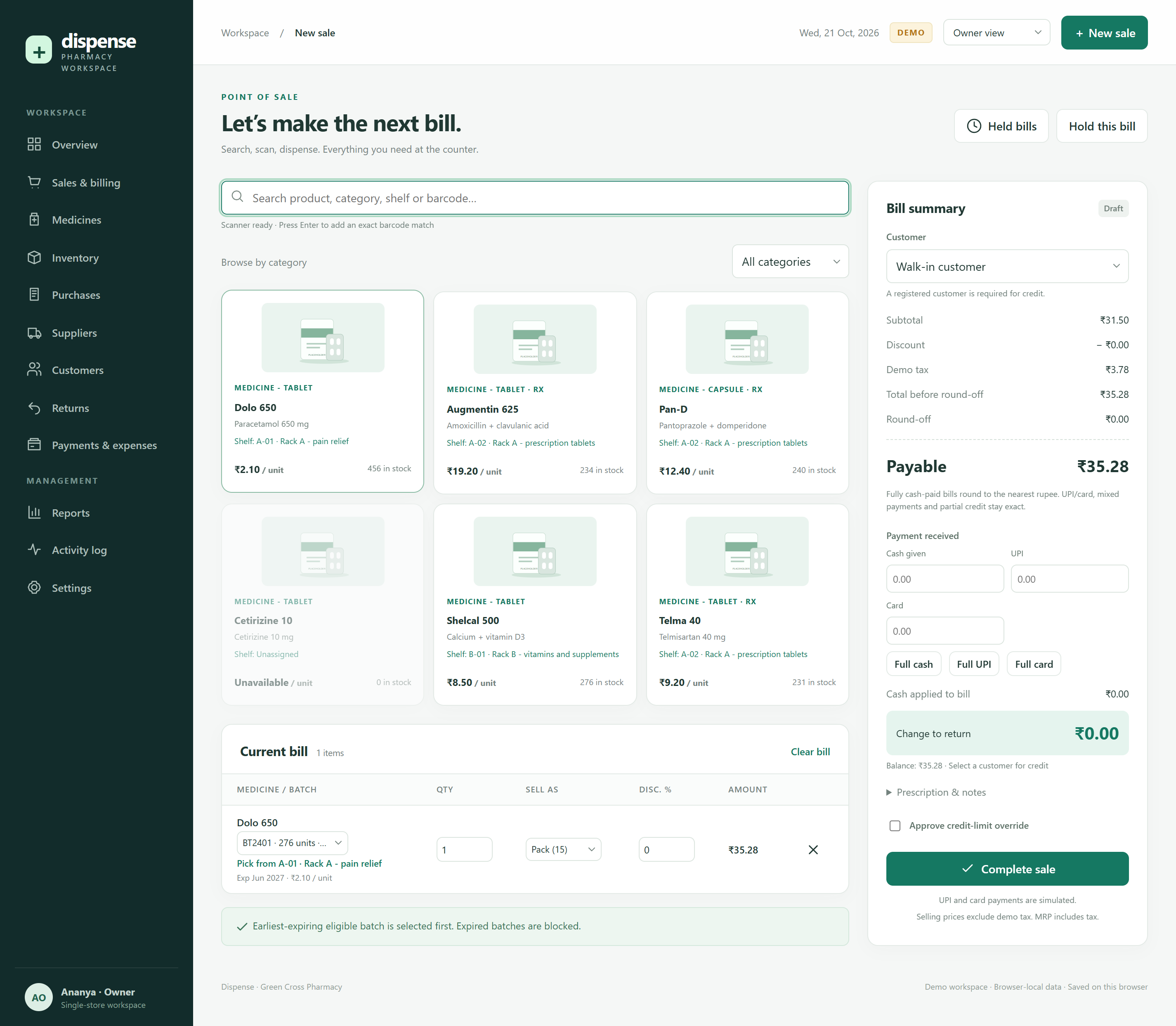This screenshot has height=1026, width=1176.
Task: Click Clear bill link
Action: tap(810, 752)
